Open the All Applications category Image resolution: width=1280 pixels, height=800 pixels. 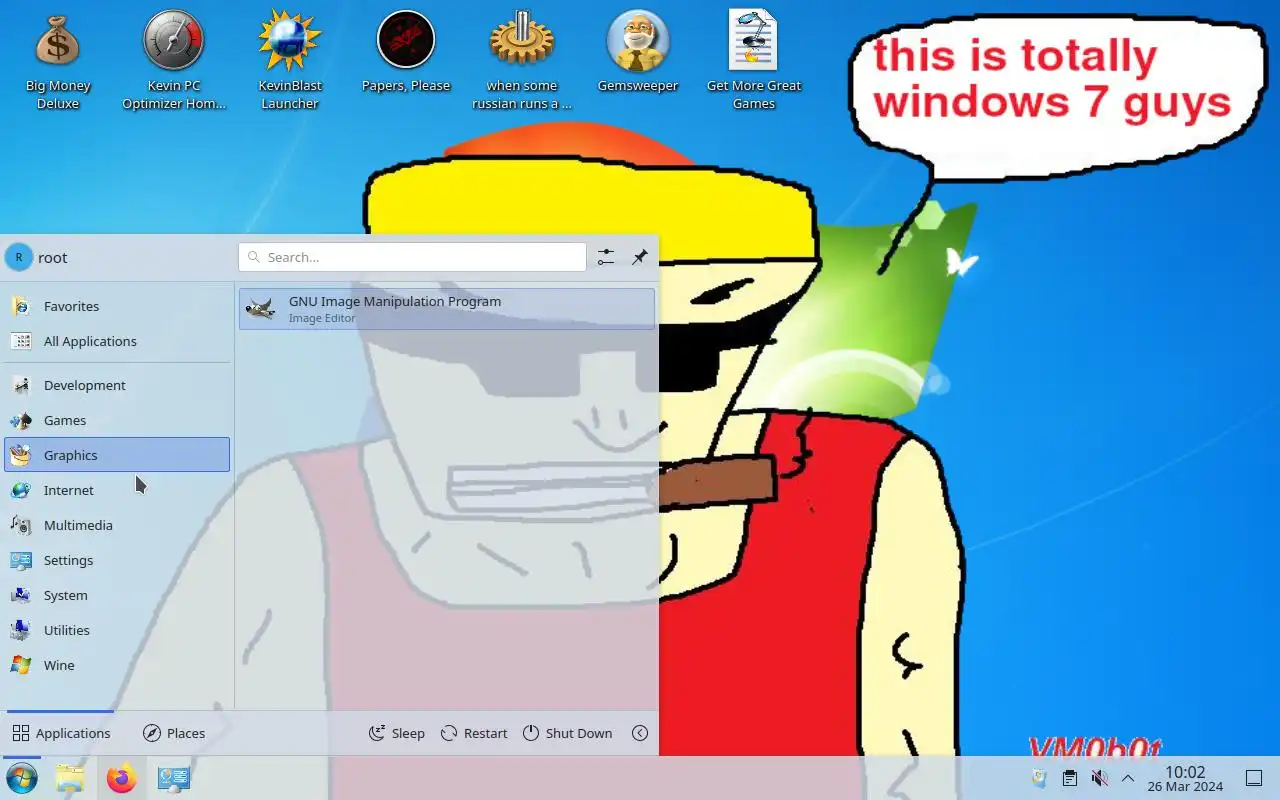click(x=117, y=341)
